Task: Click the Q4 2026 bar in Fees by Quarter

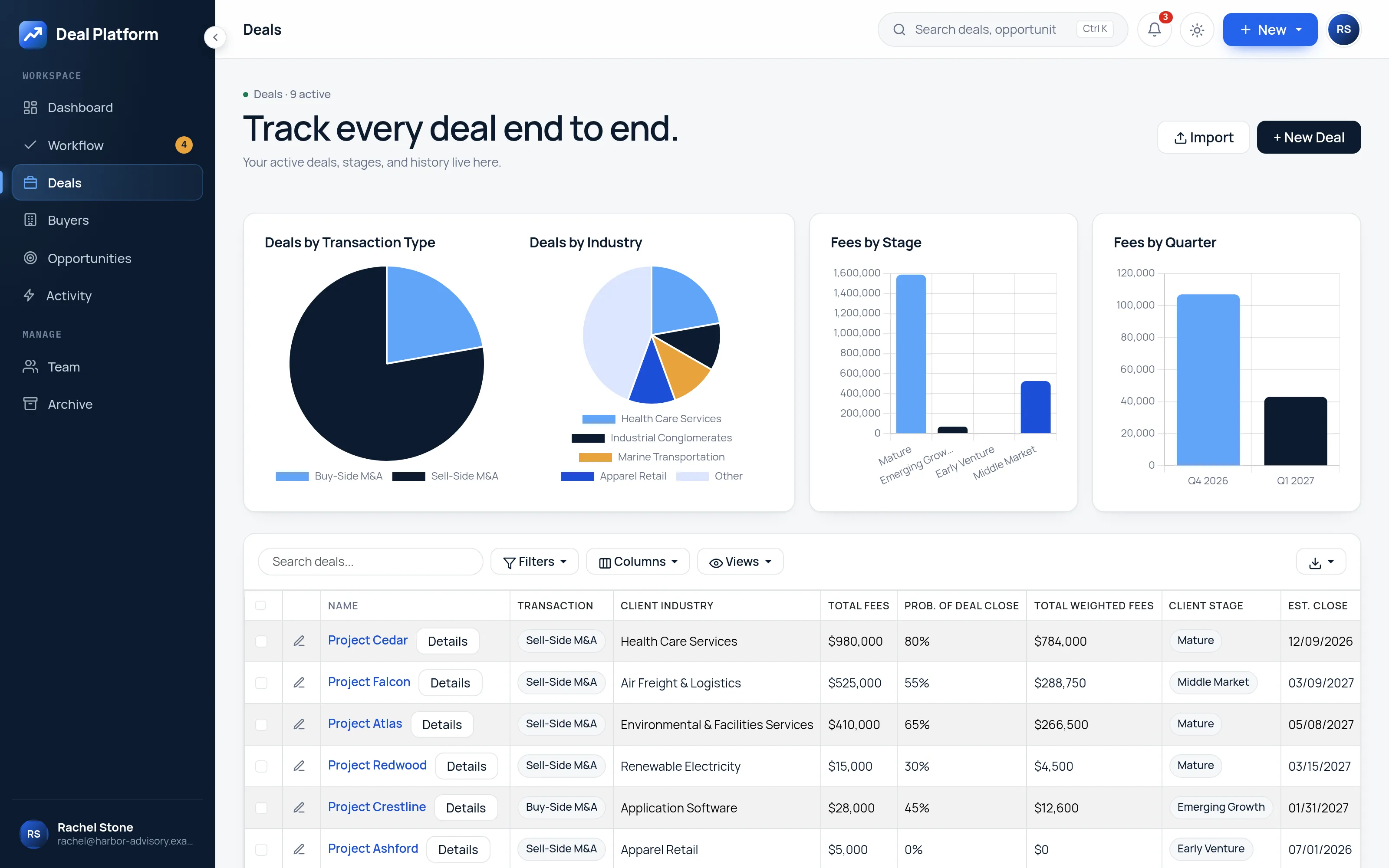Action: click(1208, 379)
